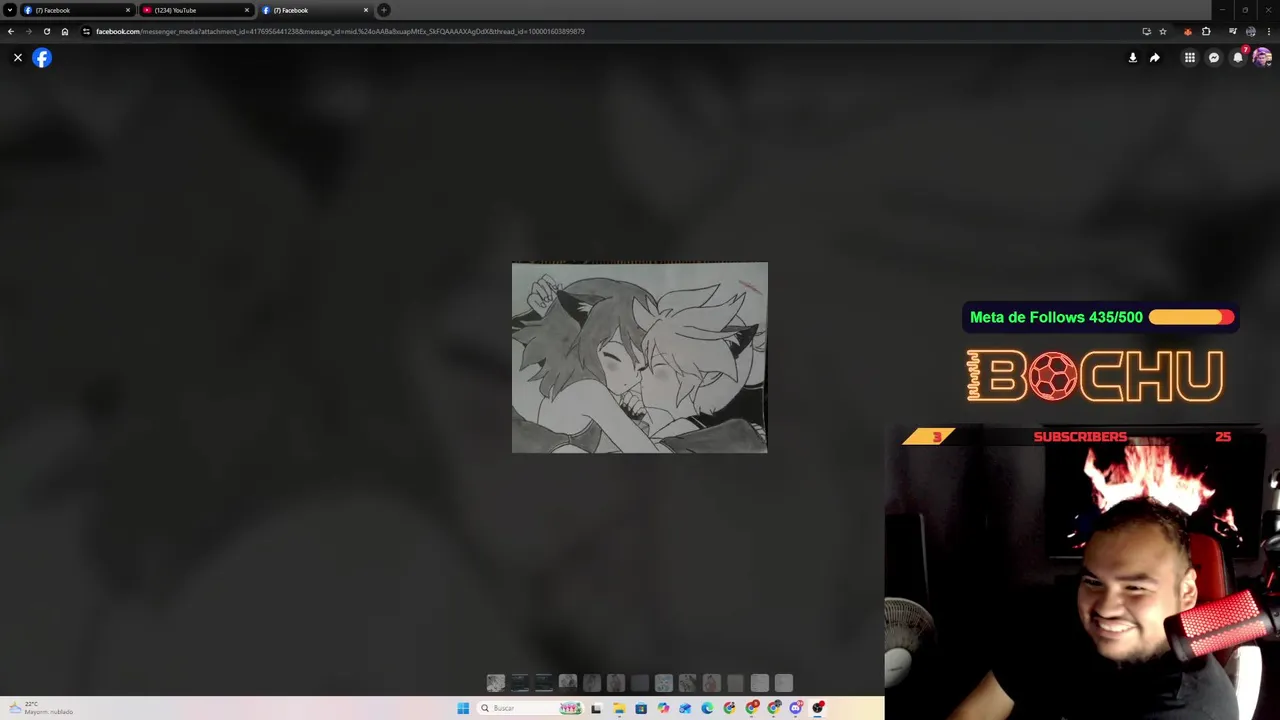Expand the tab search dropdown
This screenshot has height=720, width=1280.
click(x=9, y=10)
